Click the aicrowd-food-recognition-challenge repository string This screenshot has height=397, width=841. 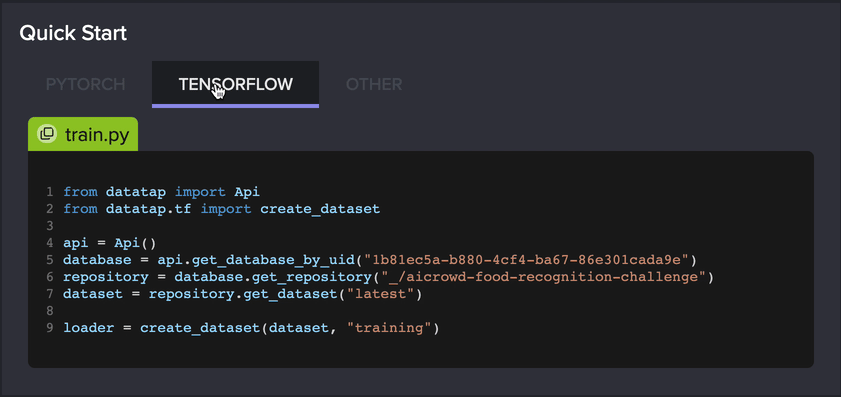[535, 277]
